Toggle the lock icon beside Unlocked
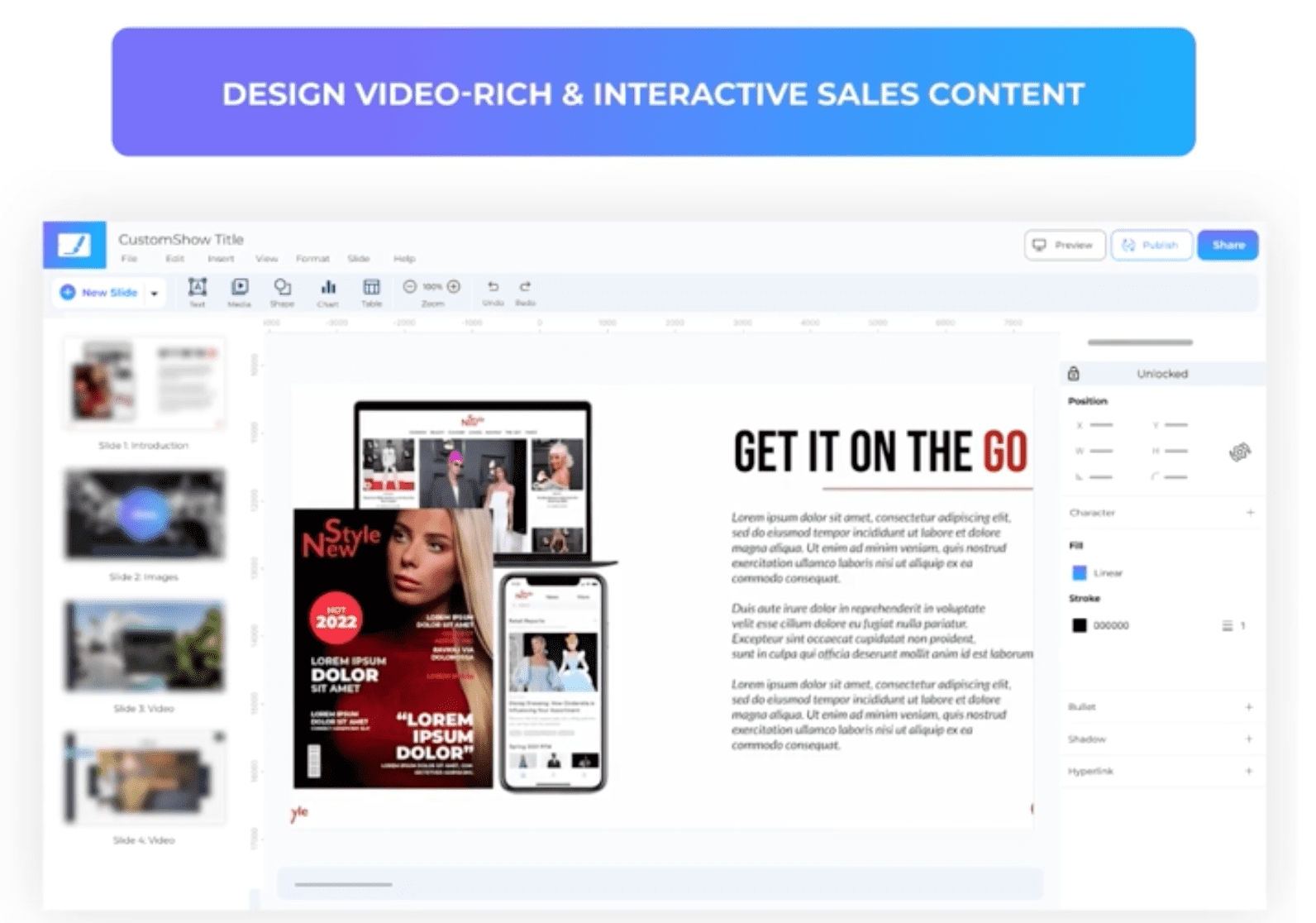 point(1073,374)
